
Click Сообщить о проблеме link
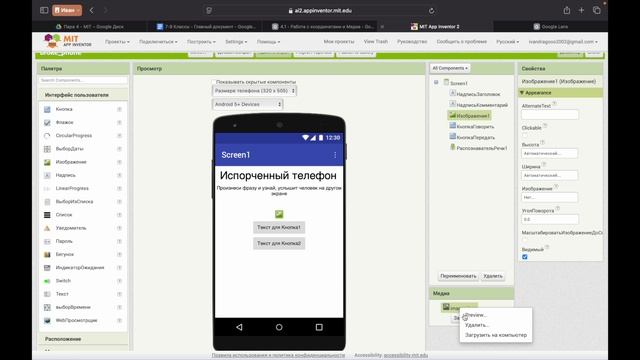pyautogui.click(x=462, y=42)
